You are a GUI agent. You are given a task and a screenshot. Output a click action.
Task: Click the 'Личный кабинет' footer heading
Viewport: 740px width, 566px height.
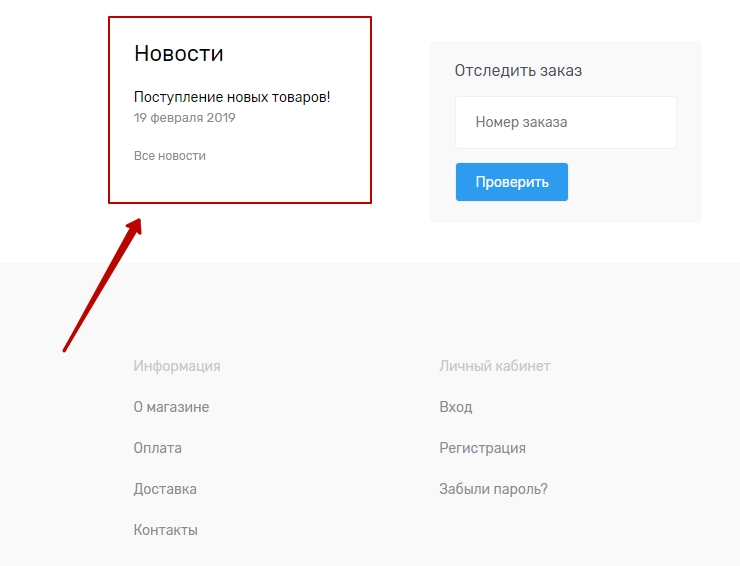point(495,366)
